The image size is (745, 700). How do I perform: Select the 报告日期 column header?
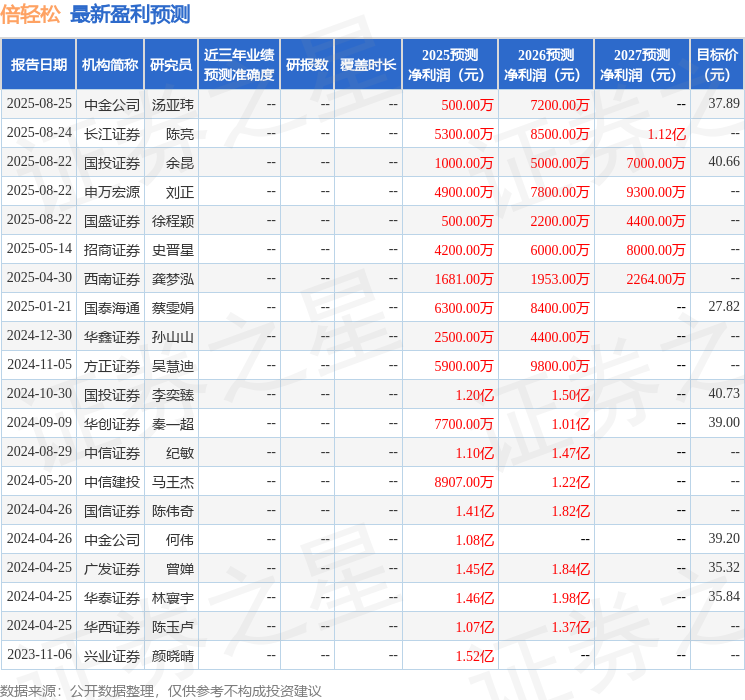38,65
